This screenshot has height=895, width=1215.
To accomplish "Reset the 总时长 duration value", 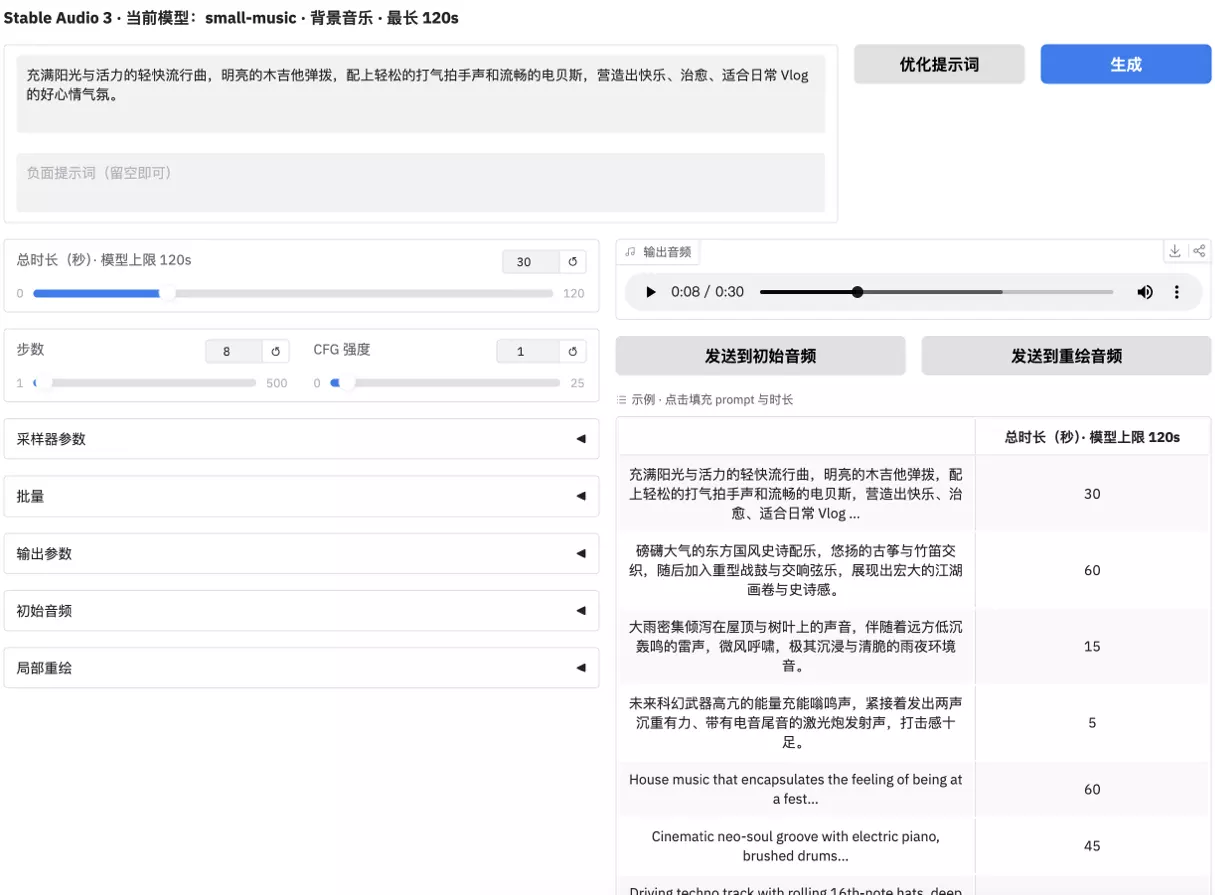I will [573, 262].
